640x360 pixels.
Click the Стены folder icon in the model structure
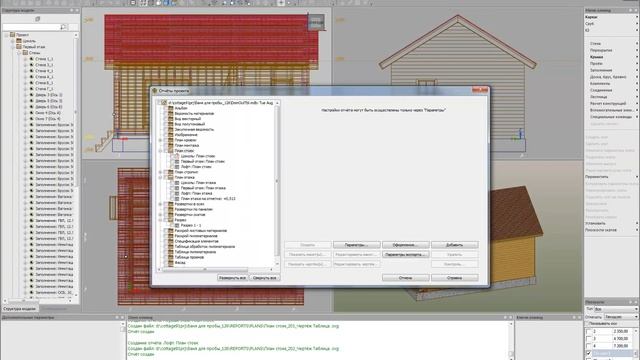[x=25, y=53]
